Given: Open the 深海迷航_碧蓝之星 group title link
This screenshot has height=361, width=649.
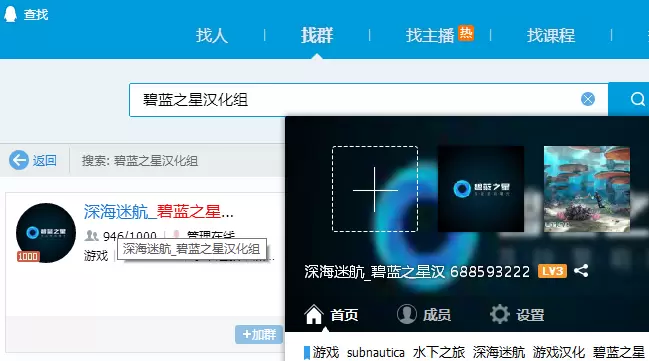Looking at the screenshot, I should coord(159,212).
